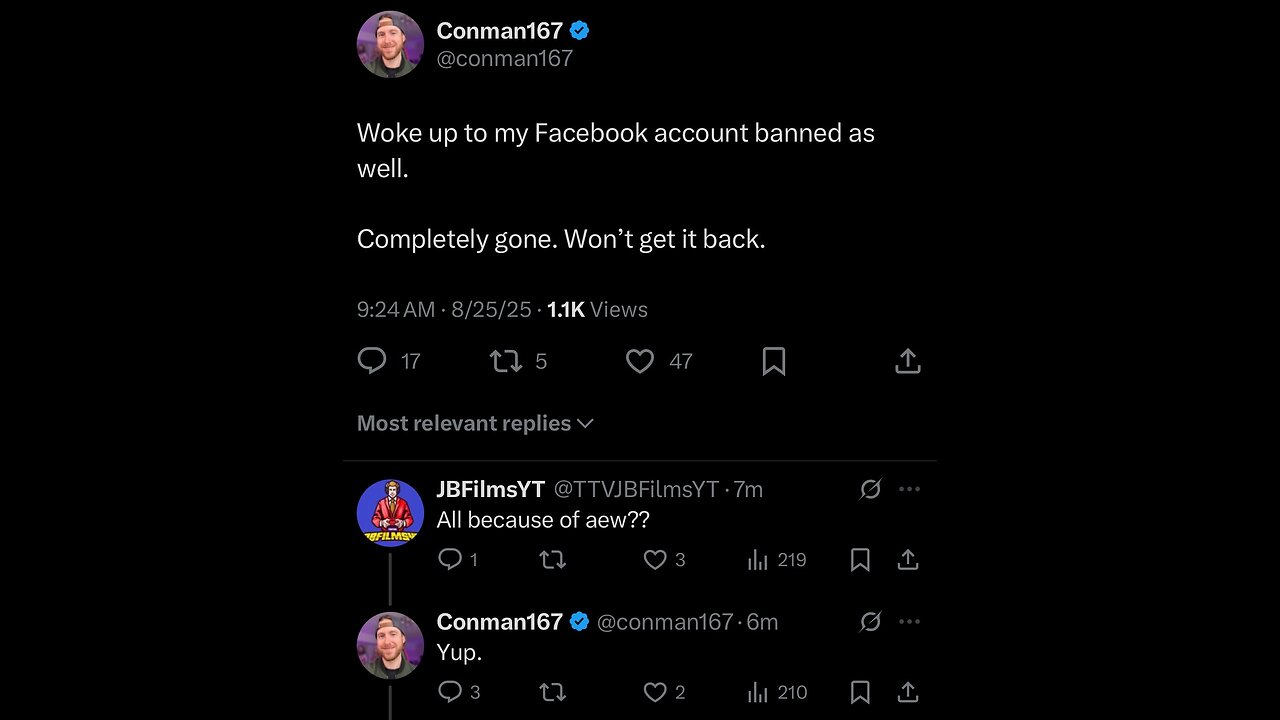Like the main post with 47 likes

tap(640, 361)
